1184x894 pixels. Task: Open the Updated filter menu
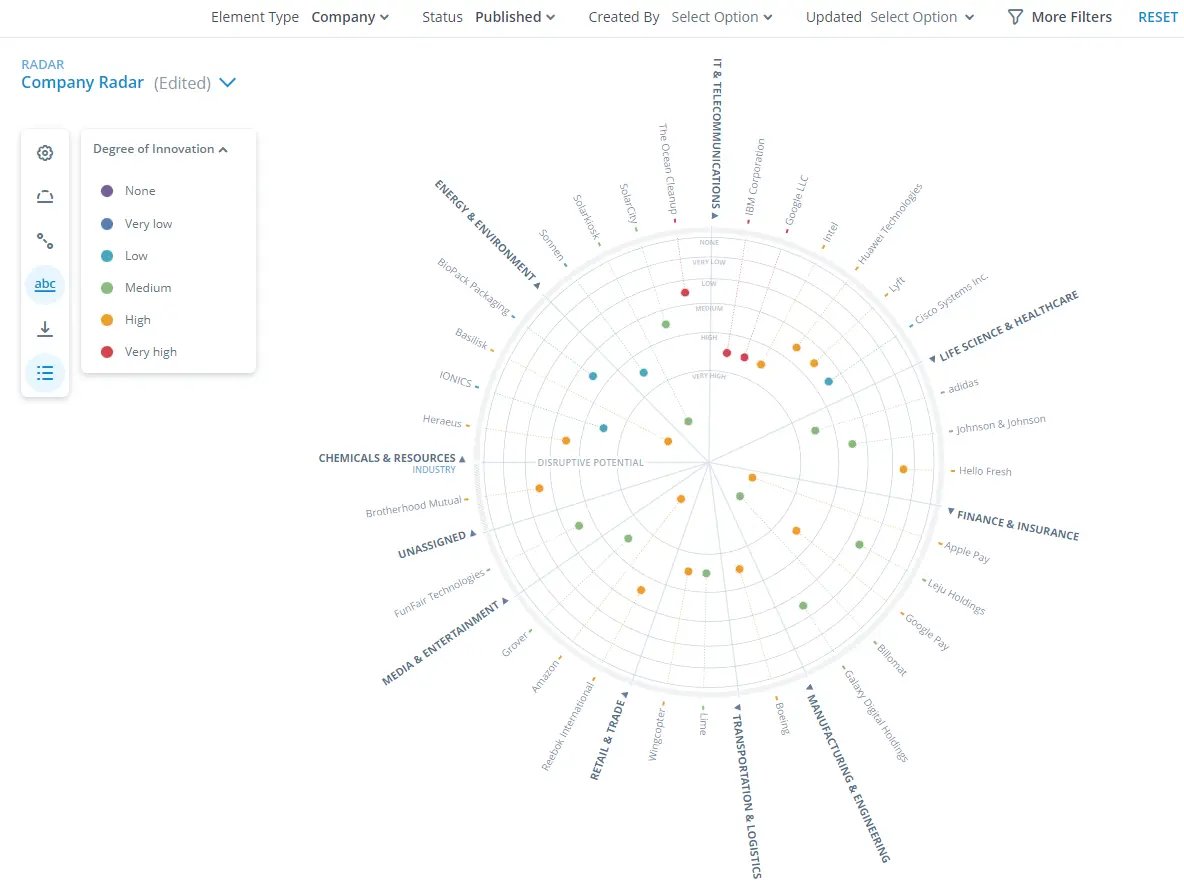tap(920, 17)
